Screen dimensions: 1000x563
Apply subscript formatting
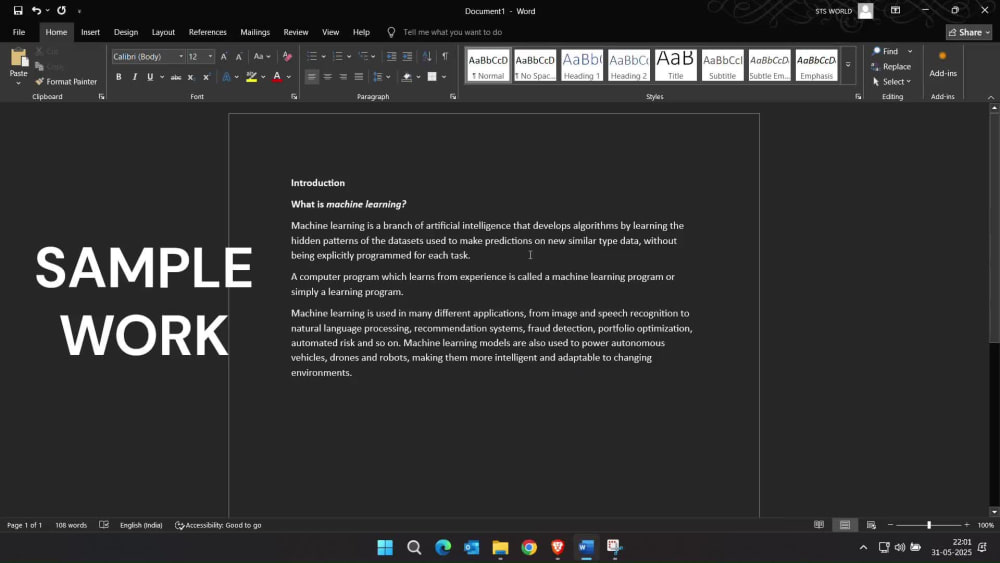coord(191,77)
